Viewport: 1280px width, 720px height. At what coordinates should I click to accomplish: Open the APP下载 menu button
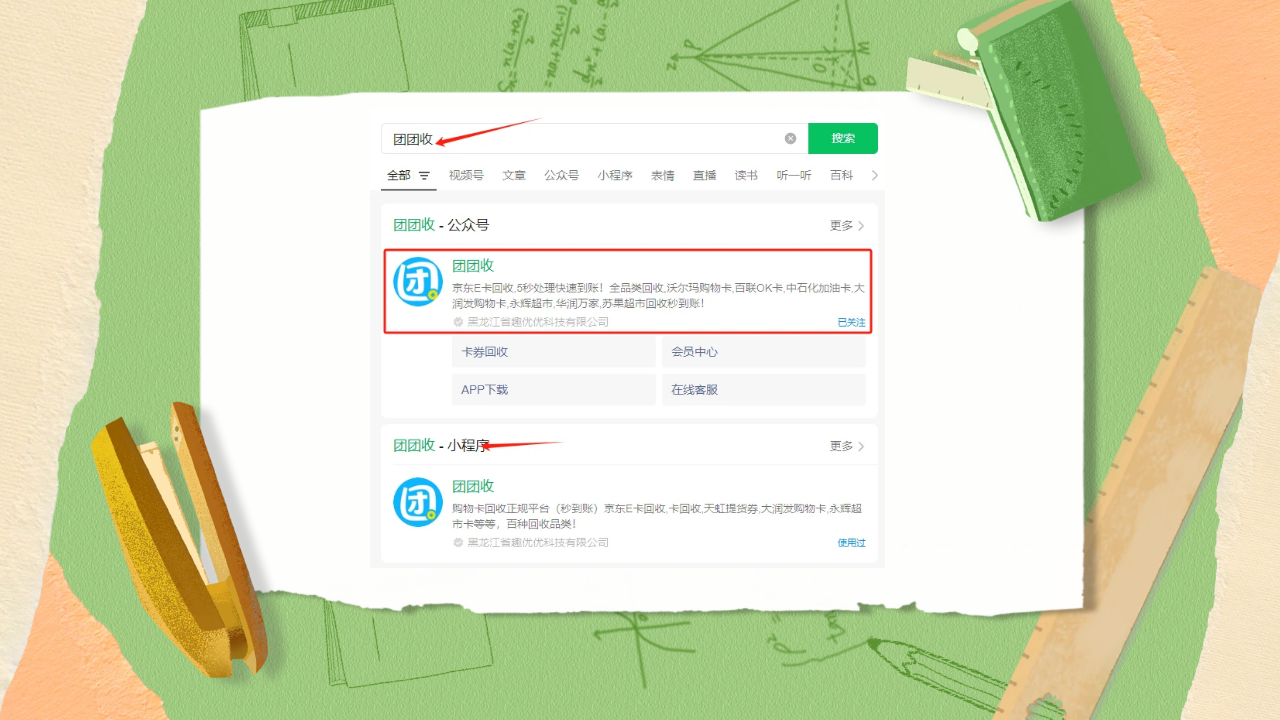(x=554, y=390)
